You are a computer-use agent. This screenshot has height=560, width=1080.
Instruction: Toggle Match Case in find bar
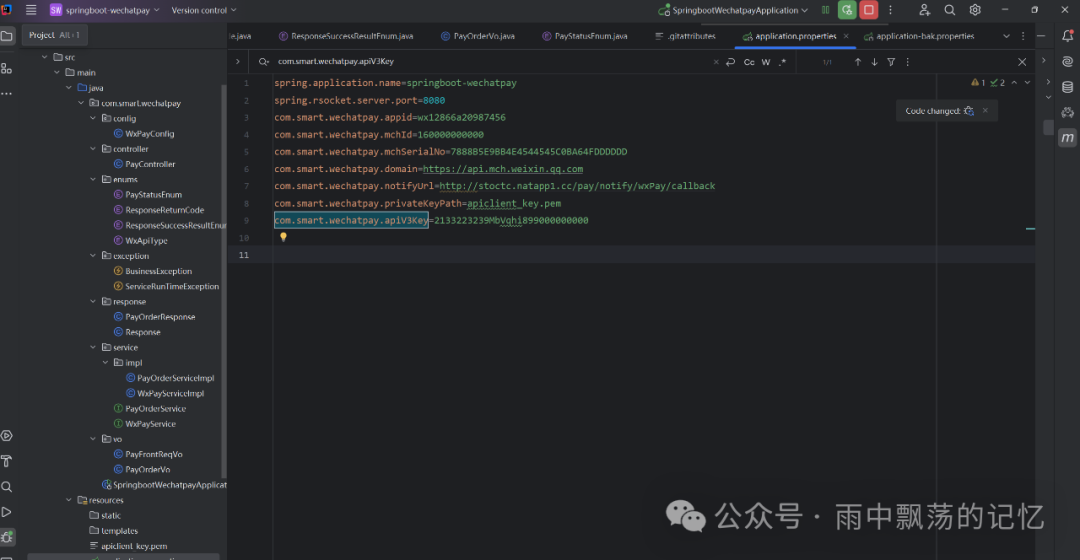749,62
